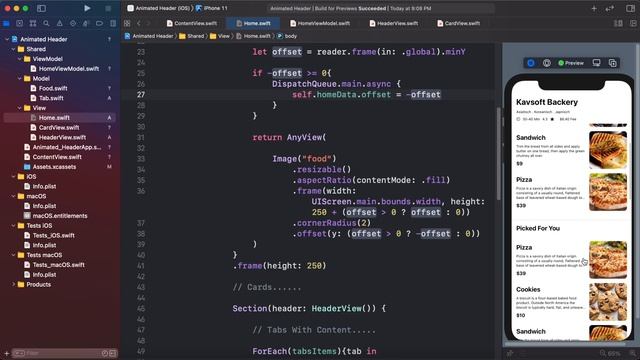
Task: Add a new file with navigator plus button
Action: coord(7,353)
